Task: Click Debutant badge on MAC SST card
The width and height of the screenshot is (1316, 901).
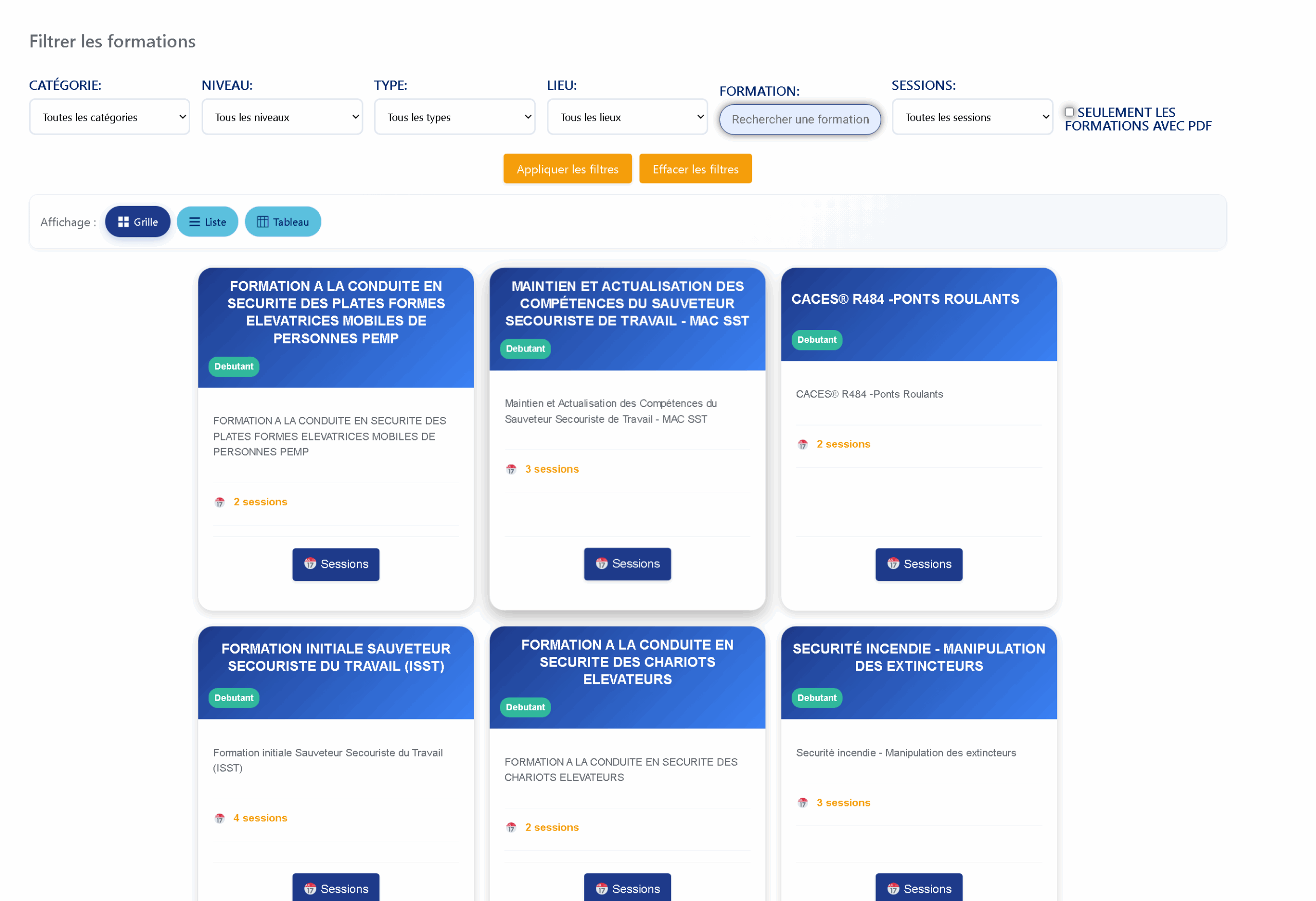Action: pyautogui.click(x=525, y=349)
